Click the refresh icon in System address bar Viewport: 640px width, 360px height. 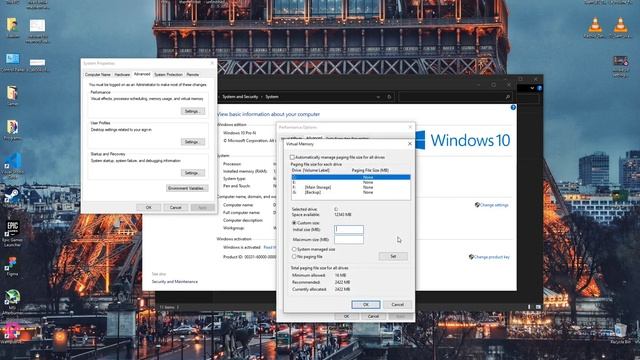(389, 97)
